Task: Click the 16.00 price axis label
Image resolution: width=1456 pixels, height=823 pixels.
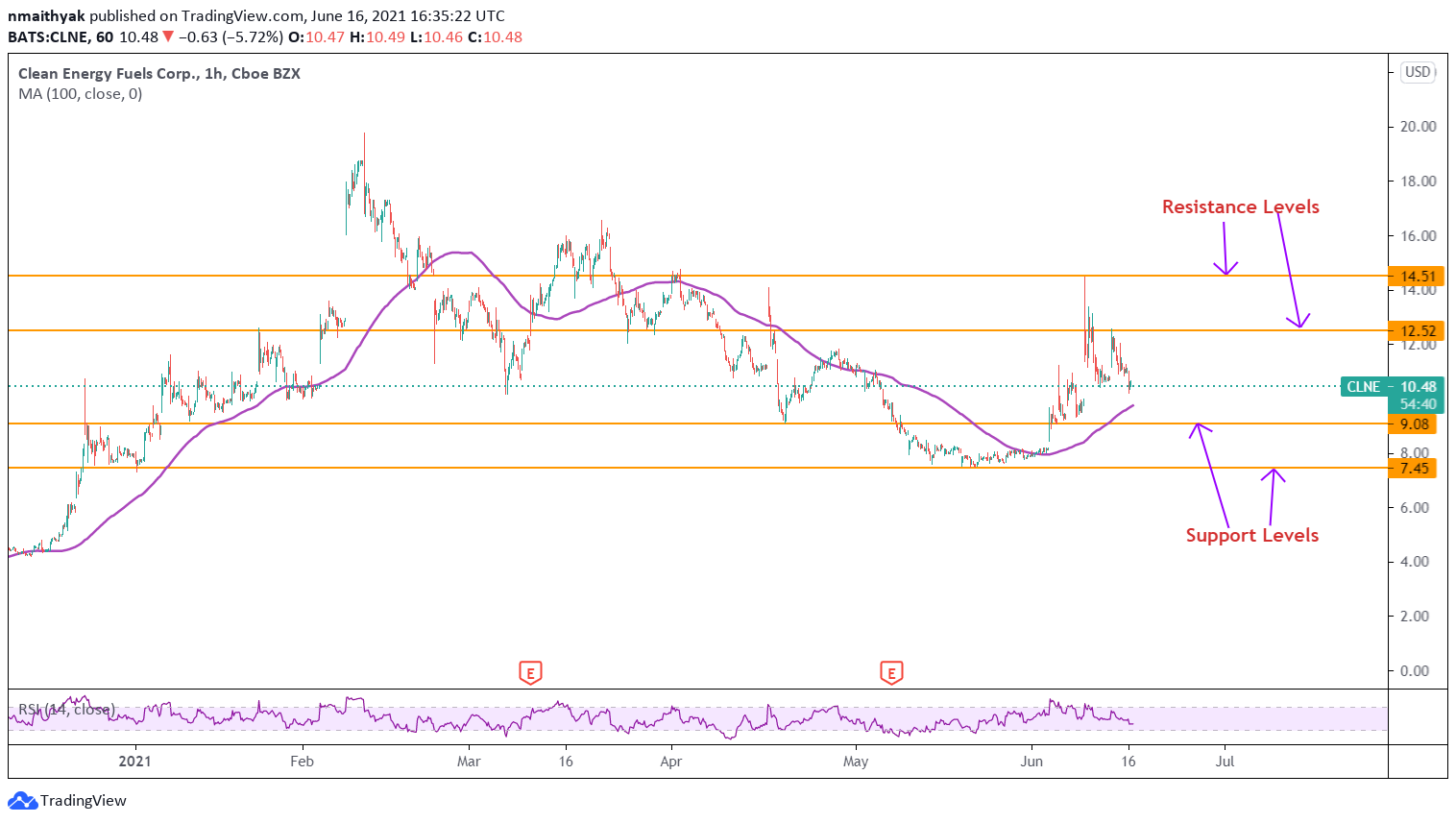Action: 1419,235
